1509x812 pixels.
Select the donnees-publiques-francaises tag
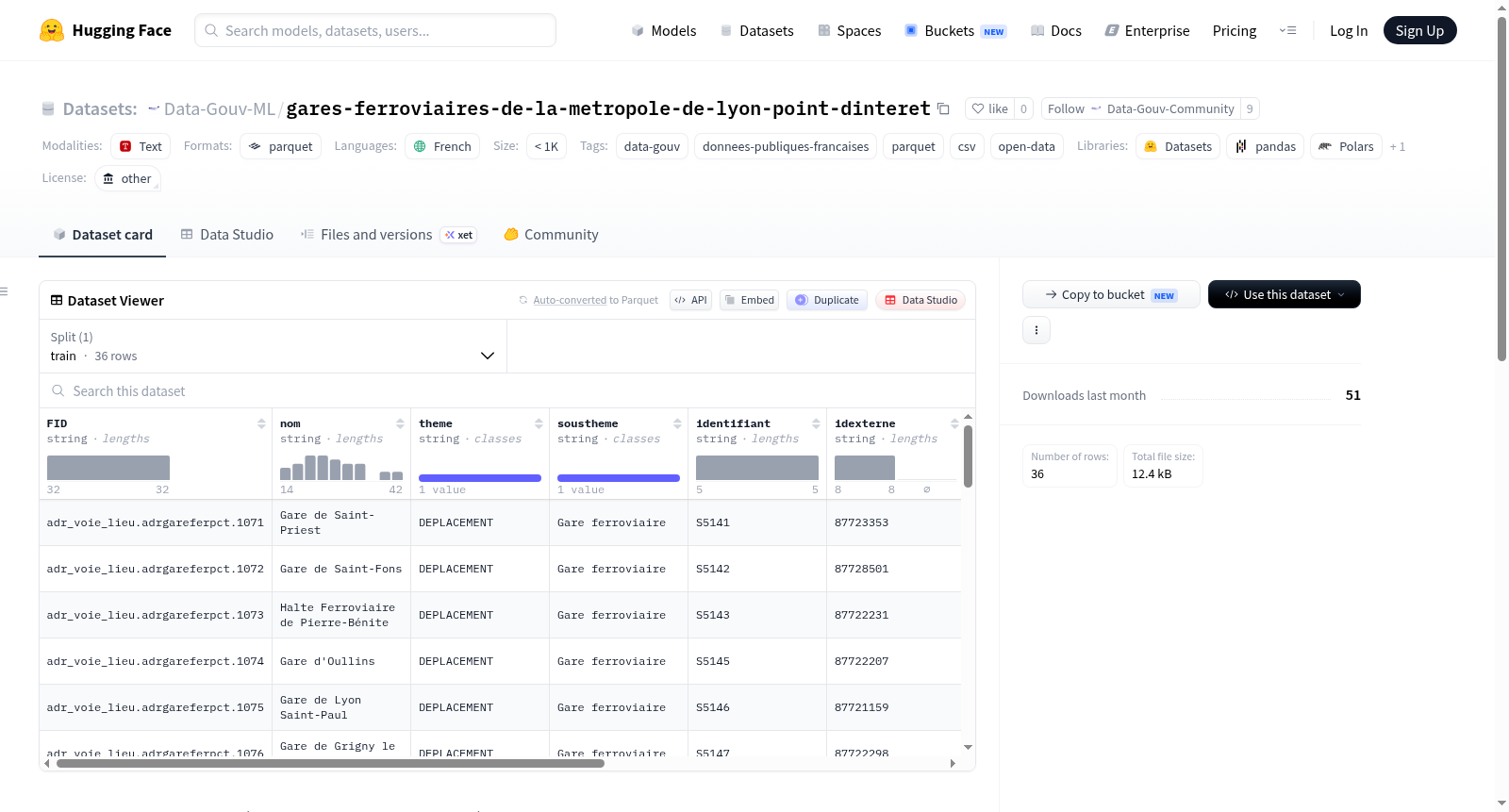[x=786, y=146]
